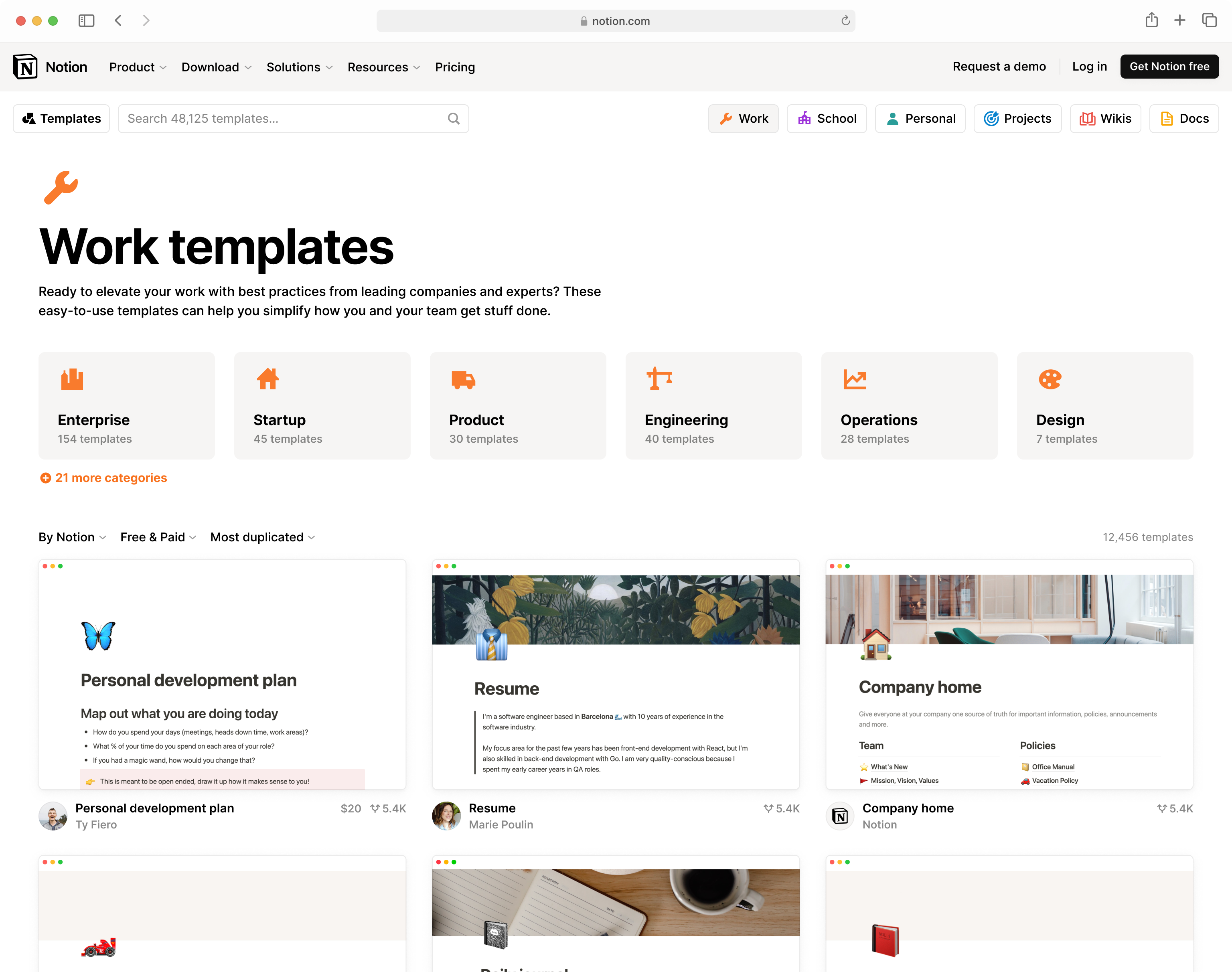The height and width of the screenshot is (972, 1232).
Task: Click the search magnifier icon
Action: (x=454, y=118)
